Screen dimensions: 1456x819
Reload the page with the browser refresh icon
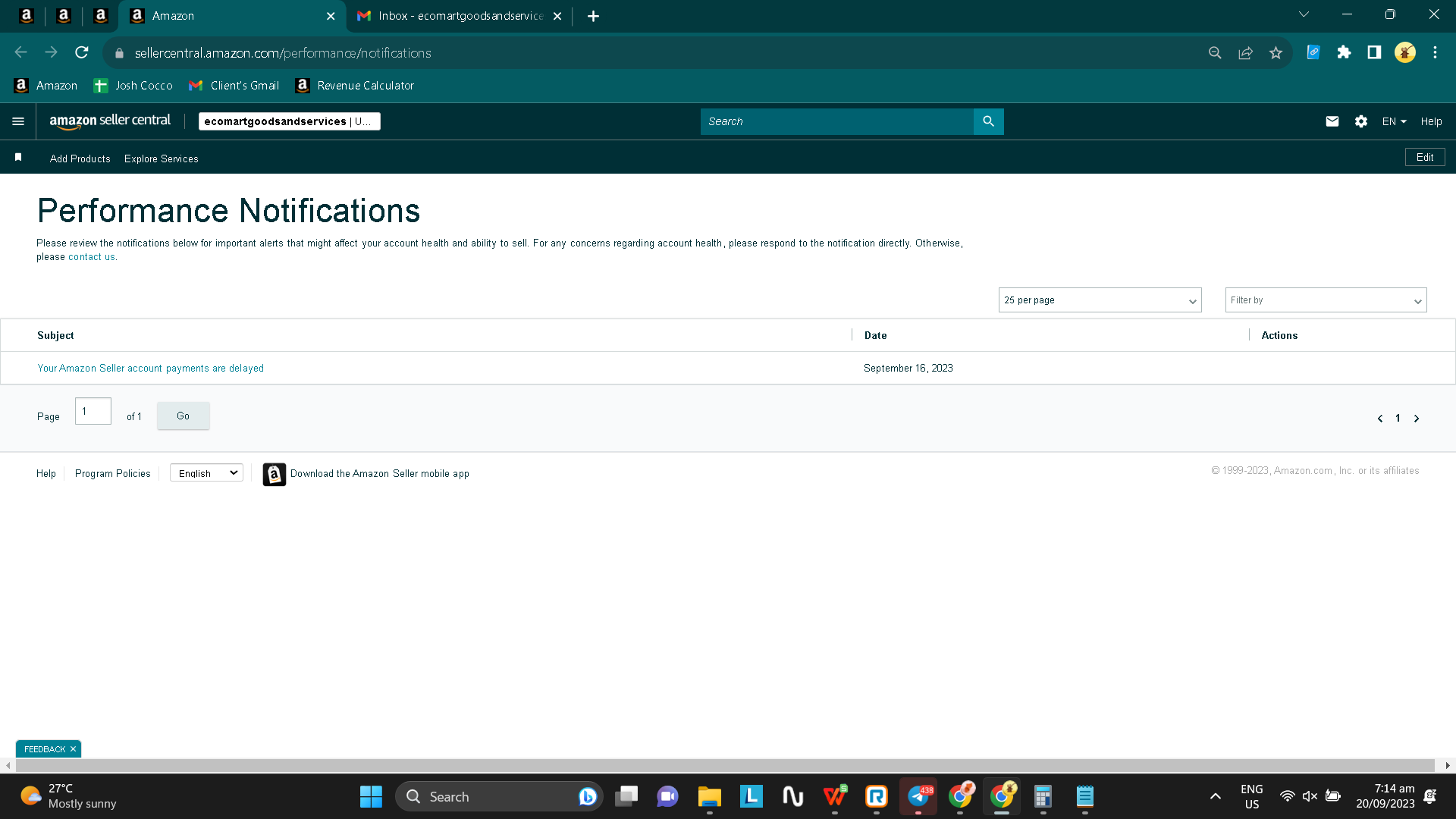(x=82, y=52)
